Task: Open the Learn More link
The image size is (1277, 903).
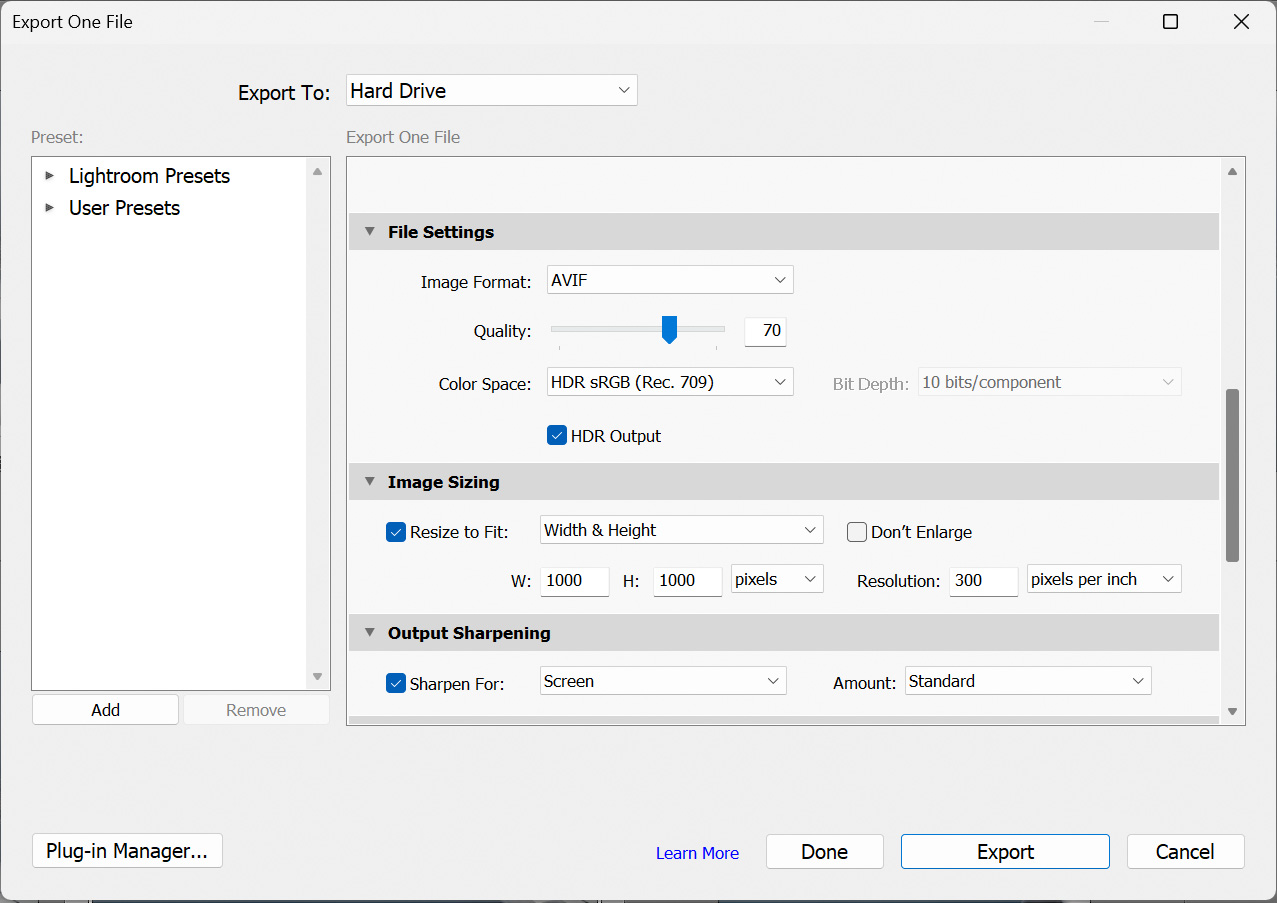Action: point(697,852)
